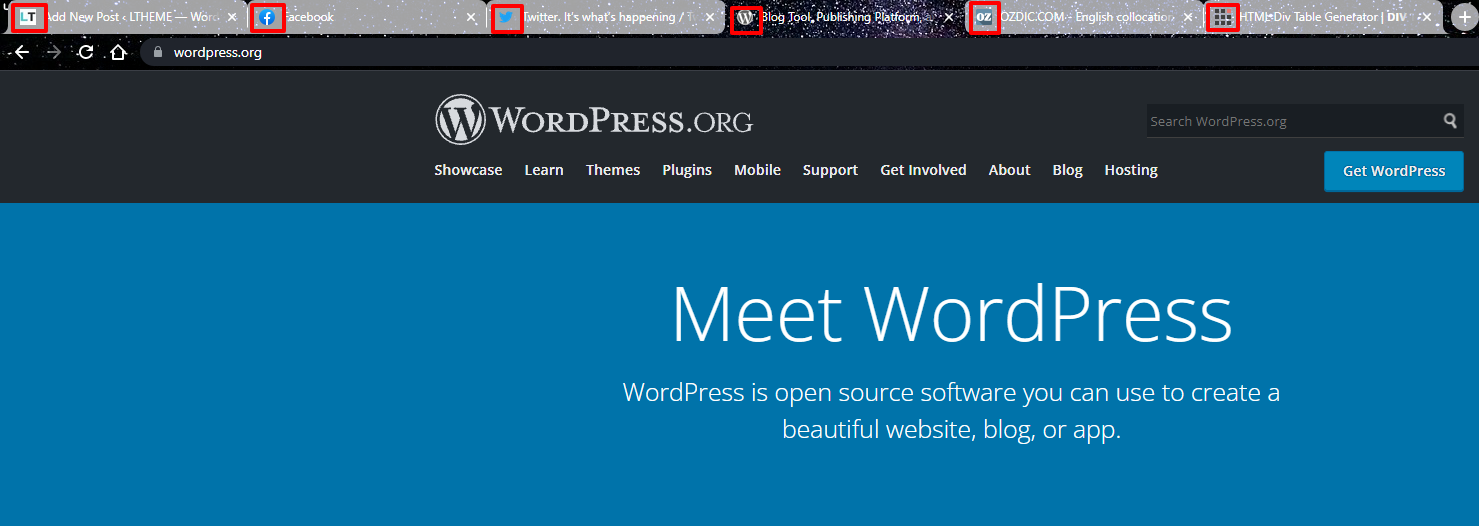Open the Hosting menu item
Screen dimensions: 1479x526
click(1131, 170)
